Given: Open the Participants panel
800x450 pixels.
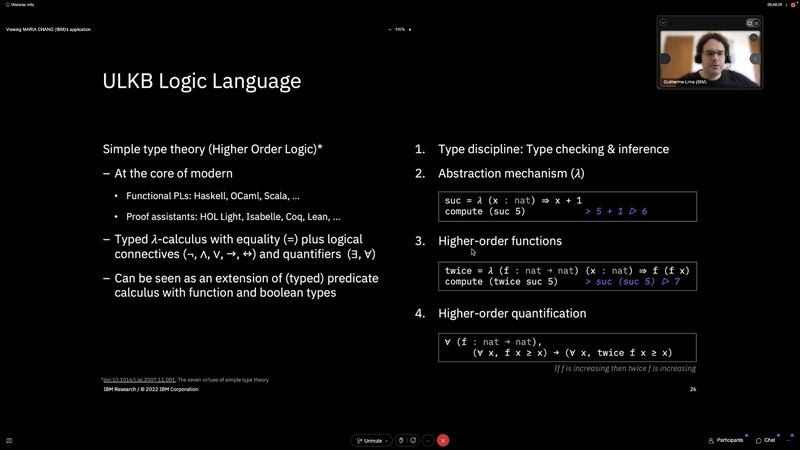Looking at the screenshot, I should click(726, 440).
